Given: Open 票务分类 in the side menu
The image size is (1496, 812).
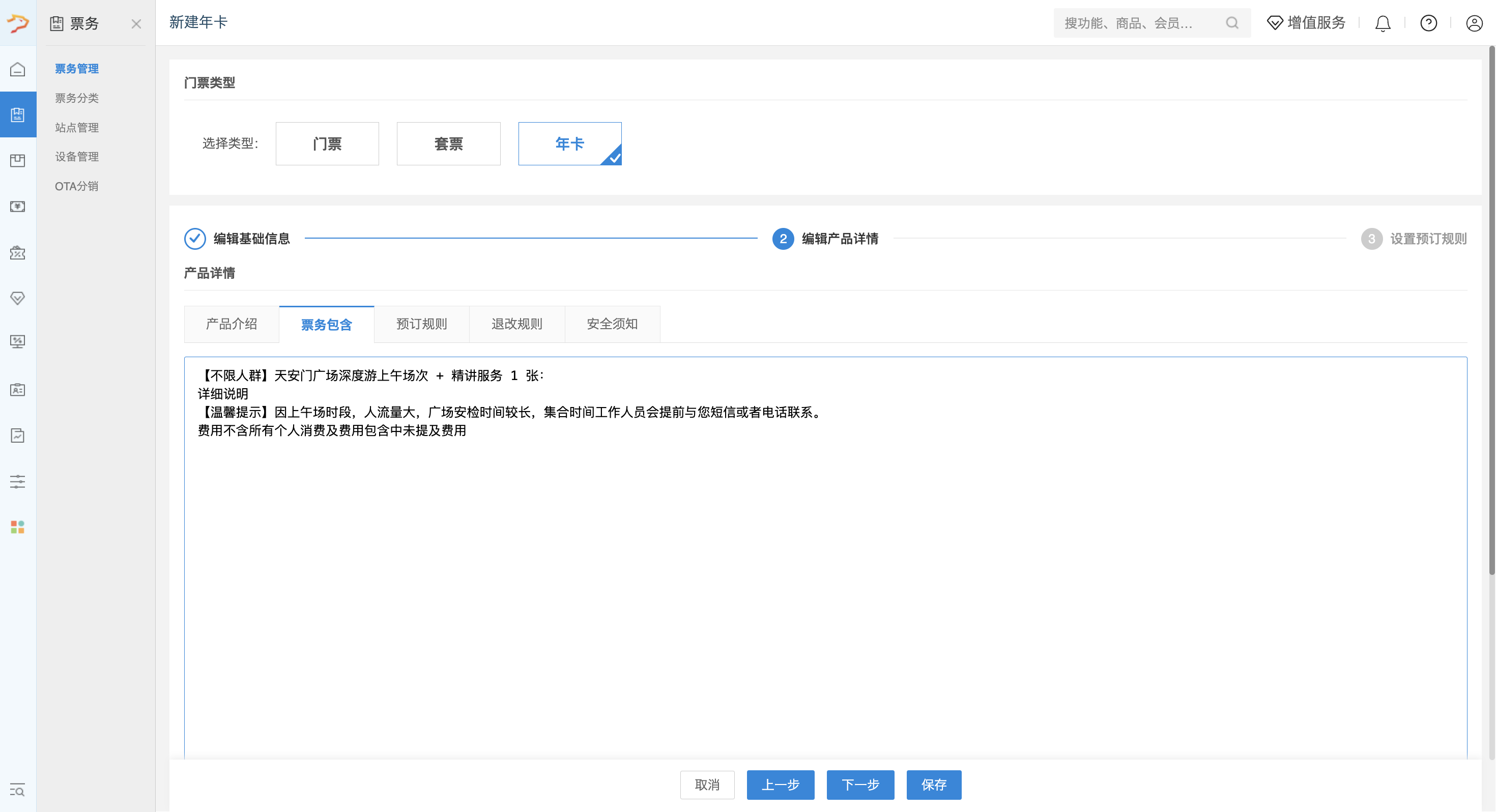Looking at the screenshot, I should (x=77, y=98).
